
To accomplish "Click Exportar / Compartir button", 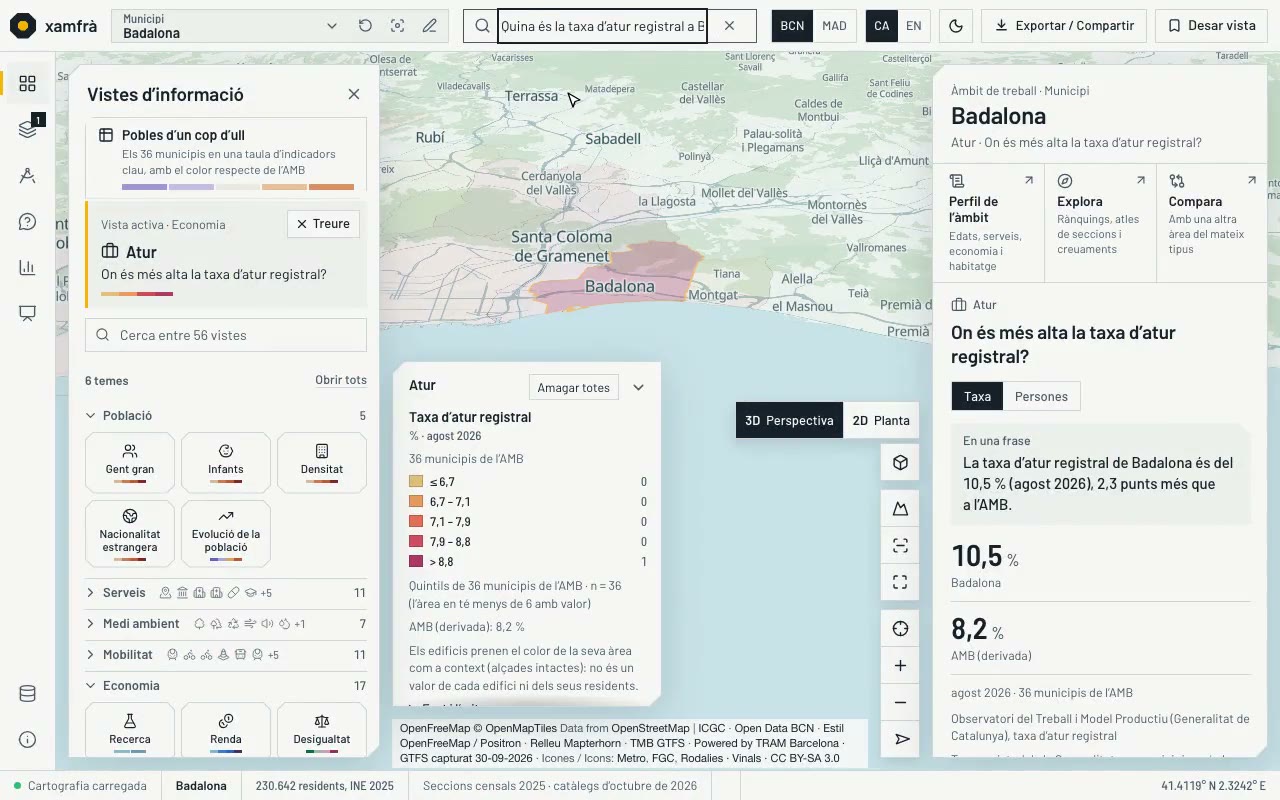I will (1064, 26).
